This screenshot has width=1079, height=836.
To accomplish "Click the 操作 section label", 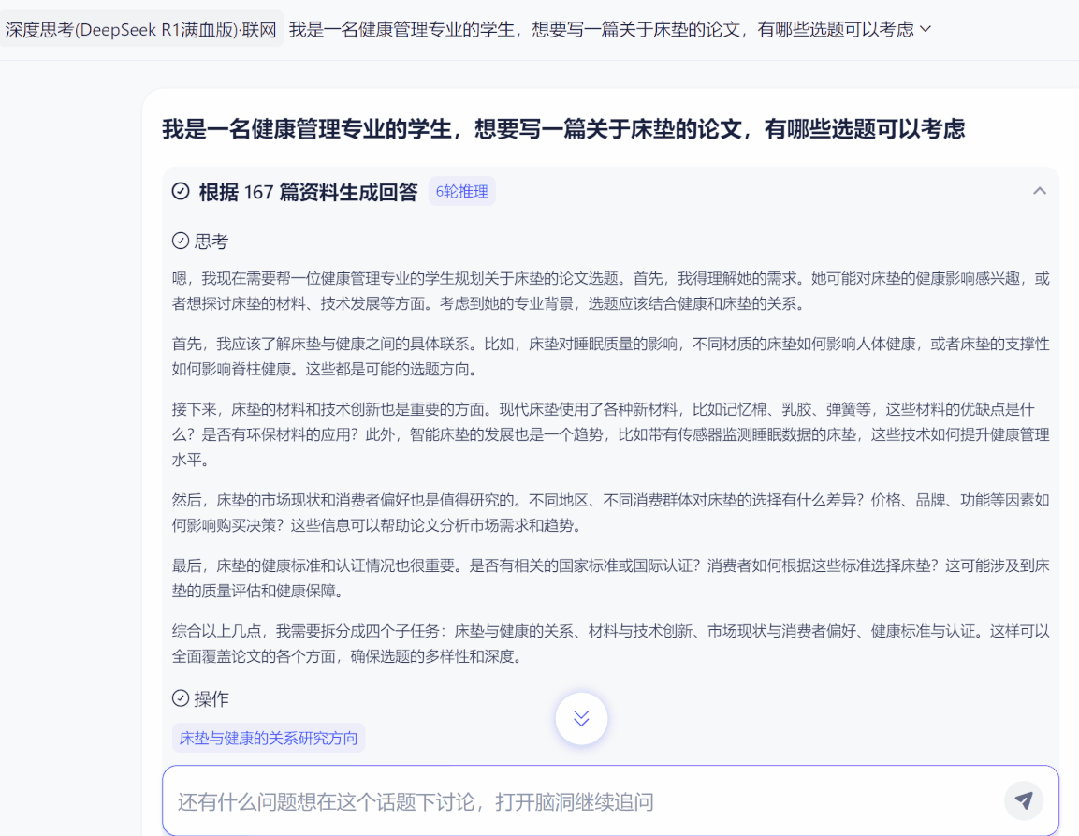I will pos(211,699).
